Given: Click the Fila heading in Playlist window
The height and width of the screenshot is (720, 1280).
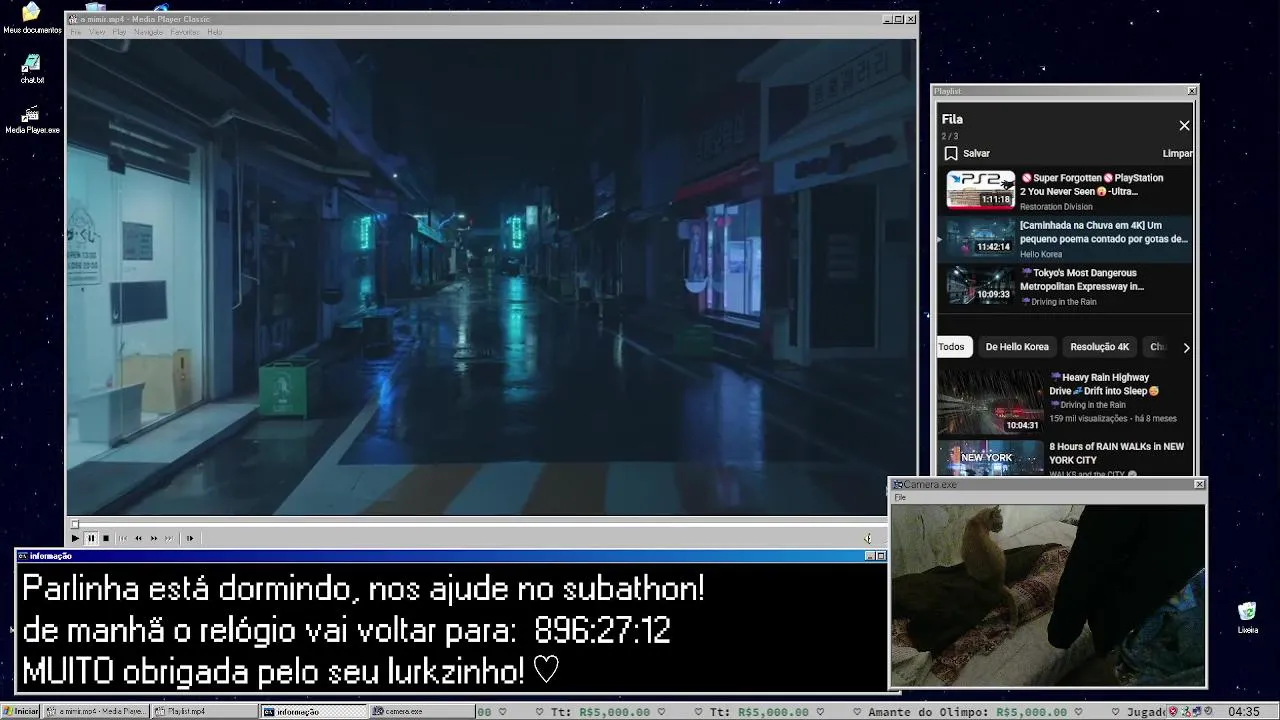Looking at the screenshot, I should (952, 119).
